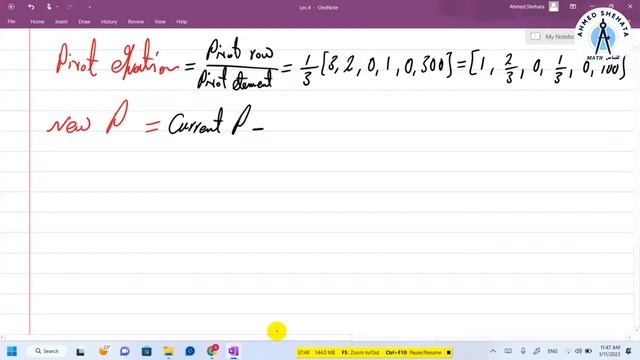This screenshot has height=360, width=640.
Task: Click the F5 Zoom In/Out recorder label
Action: pos(361,352)
